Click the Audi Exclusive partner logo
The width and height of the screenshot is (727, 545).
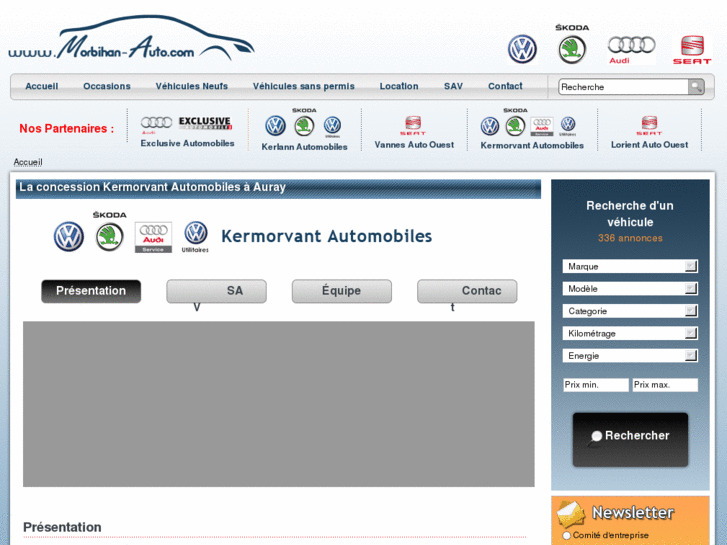tap(186, 124)
